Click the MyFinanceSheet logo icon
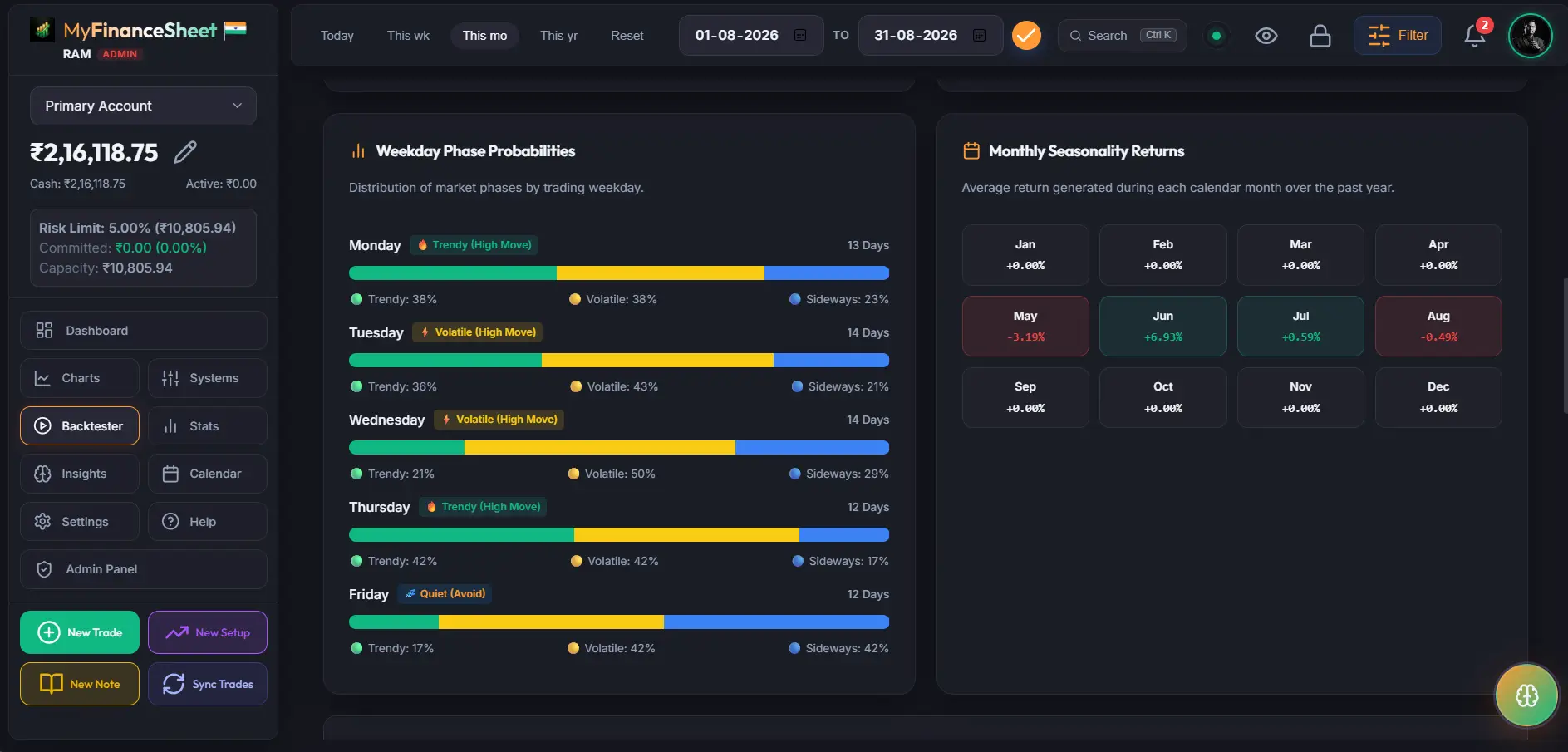 point(42,30)
